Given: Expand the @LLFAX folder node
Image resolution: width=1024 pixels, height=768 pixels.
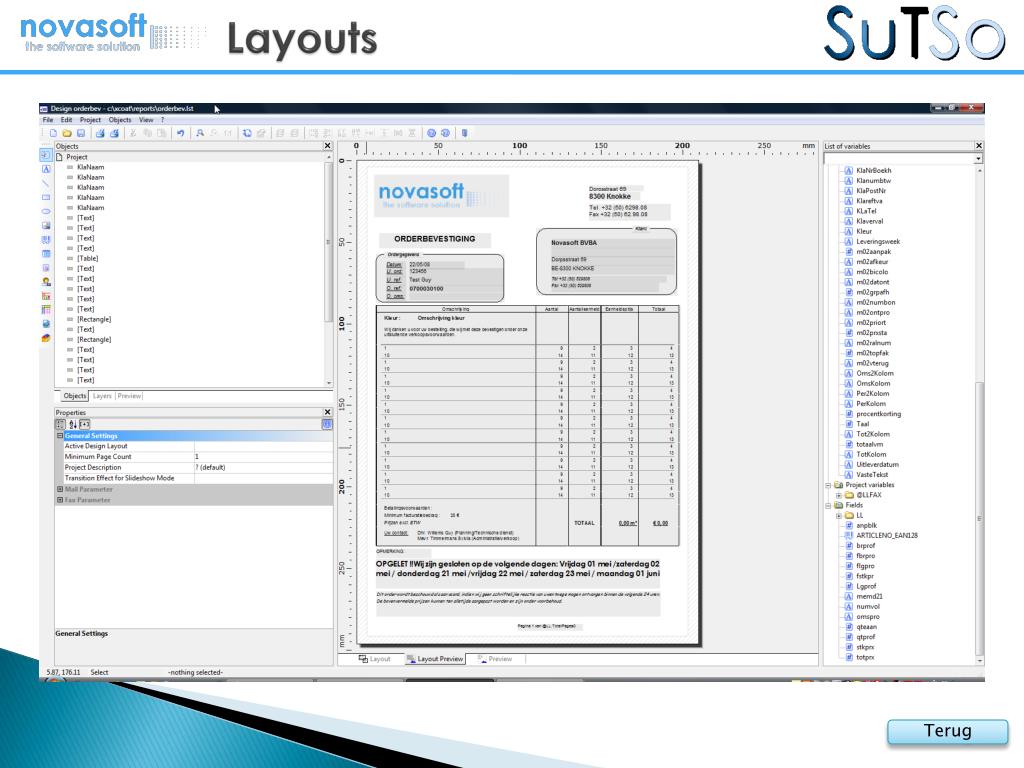Looking at the screenshot, I should click(839, 495).
